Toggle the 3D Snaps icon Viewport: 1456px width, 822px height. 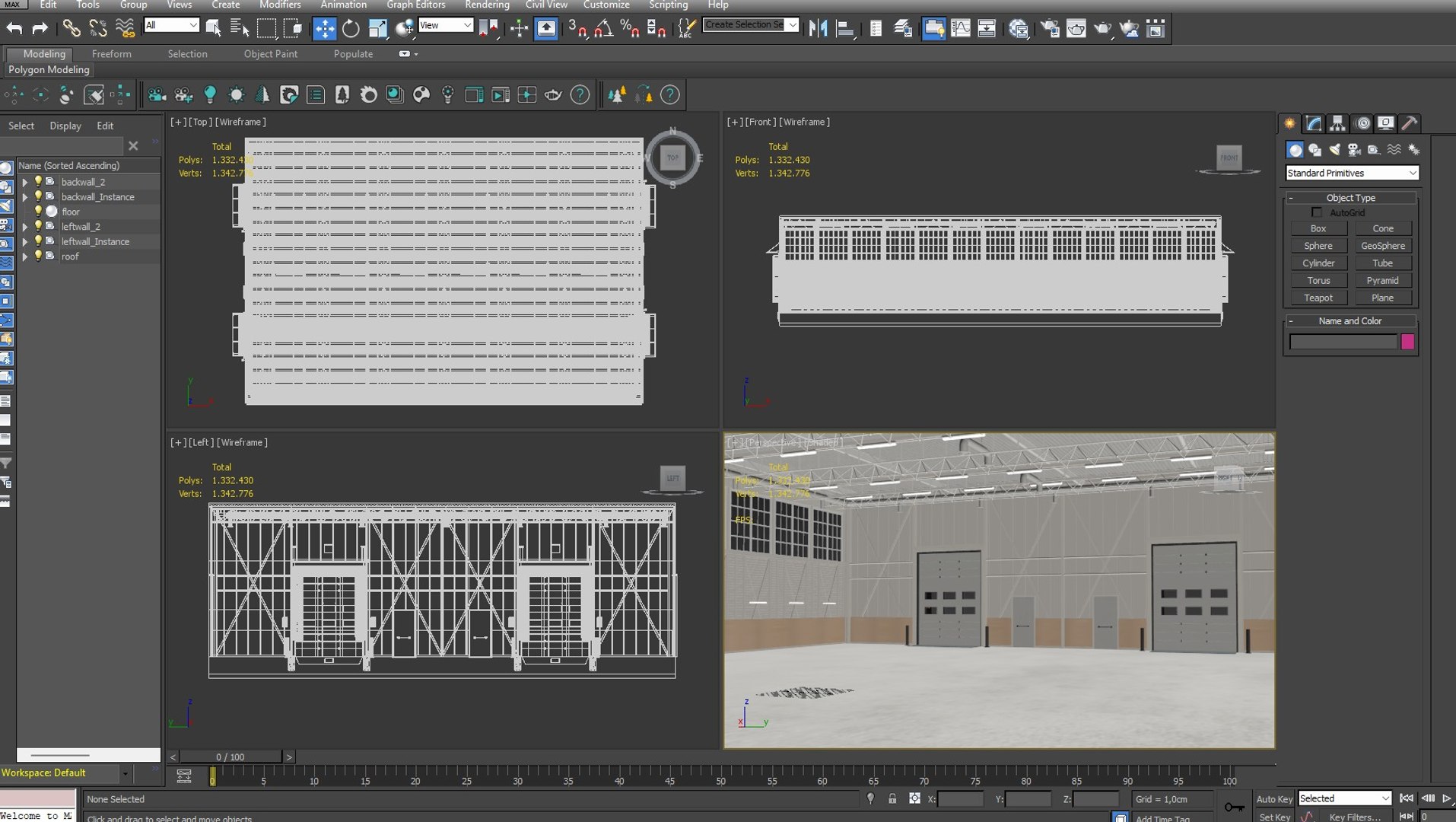577,28
